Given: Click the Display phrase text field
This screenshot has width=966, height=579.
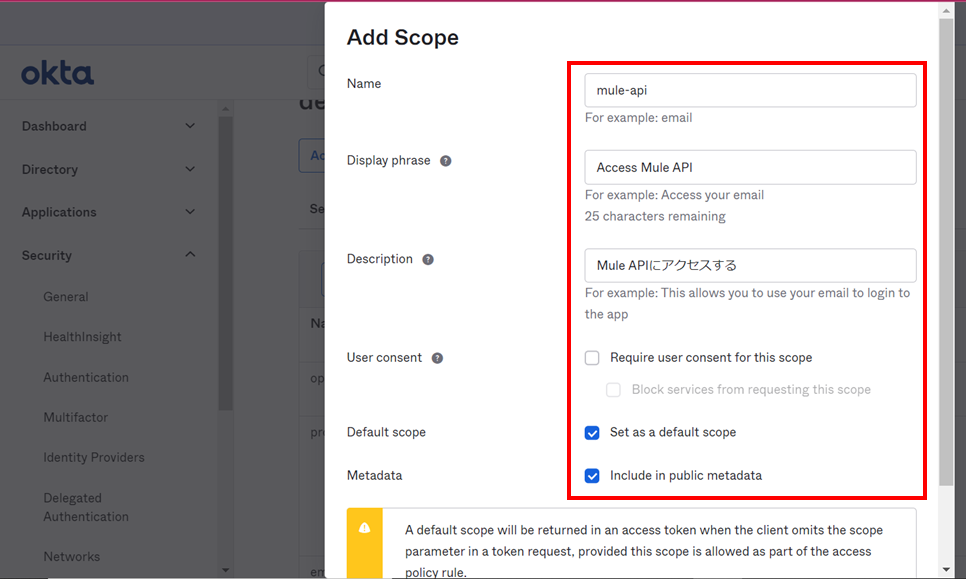Looking at the screenshot, I should pyautogui.click(x=750, y=167).
